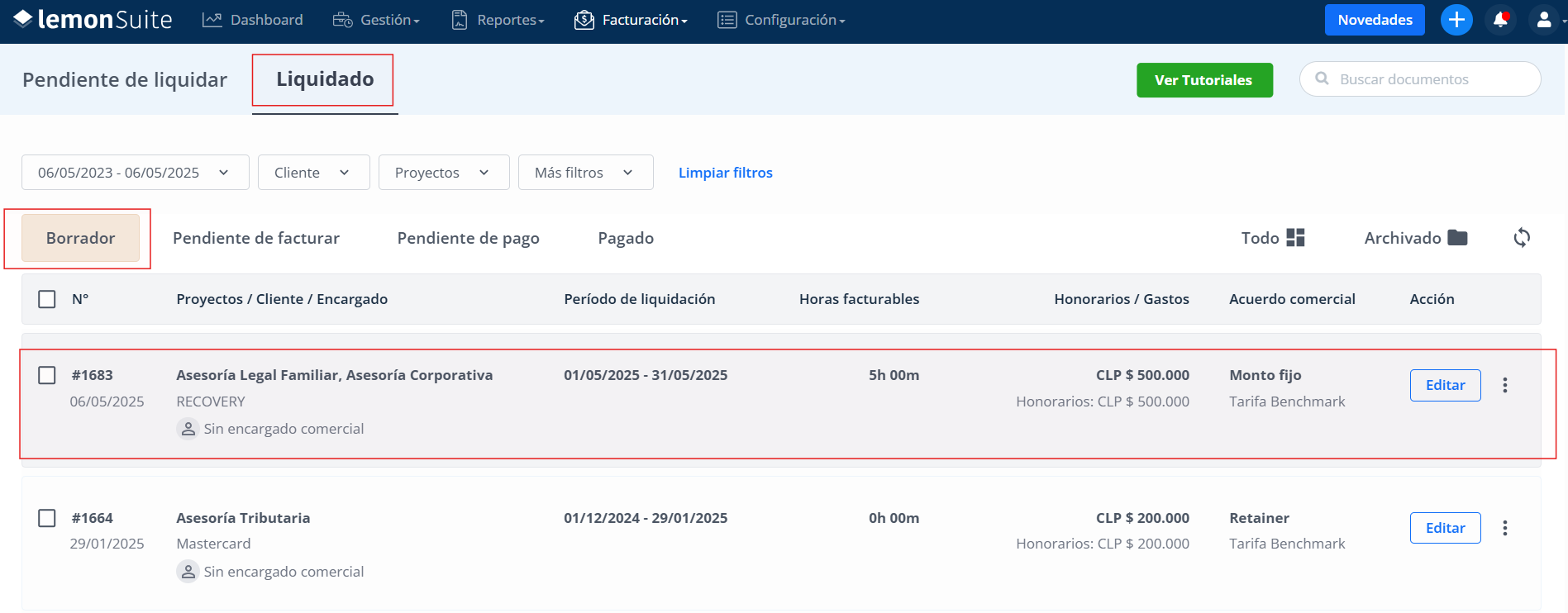
Task: Click the 'Retainer' agreement text
Action: tap(1259, 518)
